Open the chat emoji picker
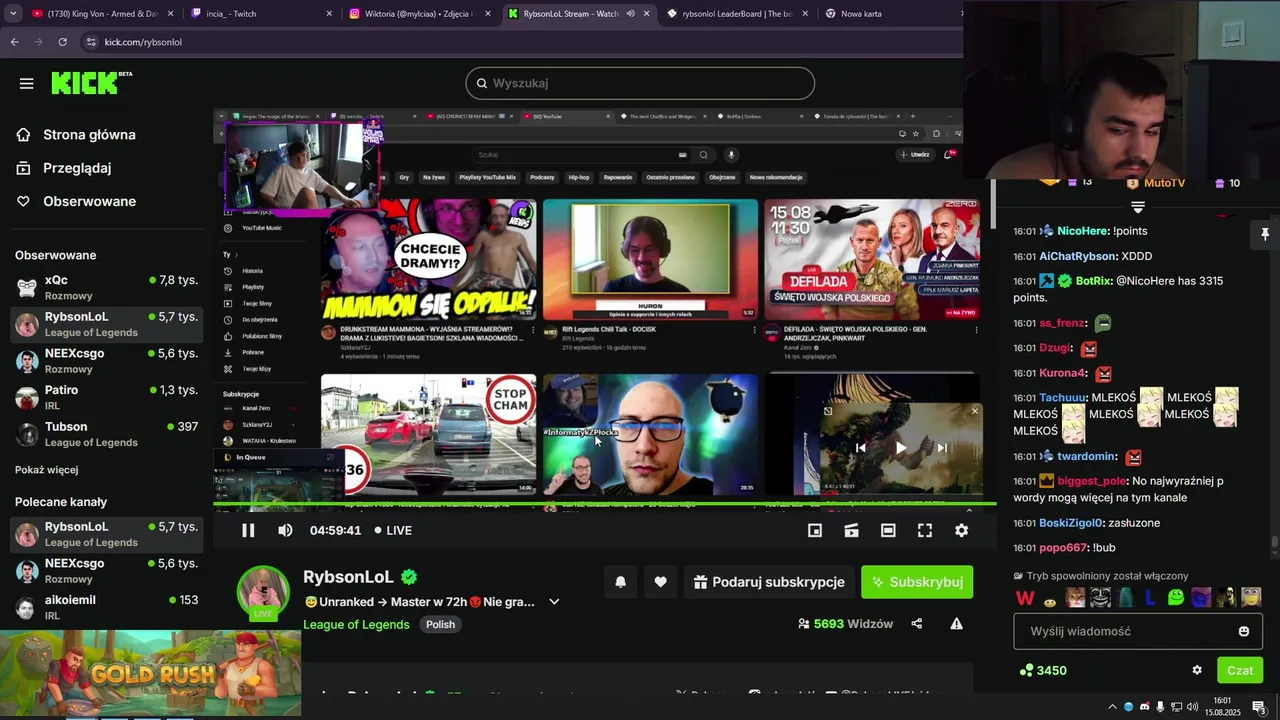 (1244, 631)
